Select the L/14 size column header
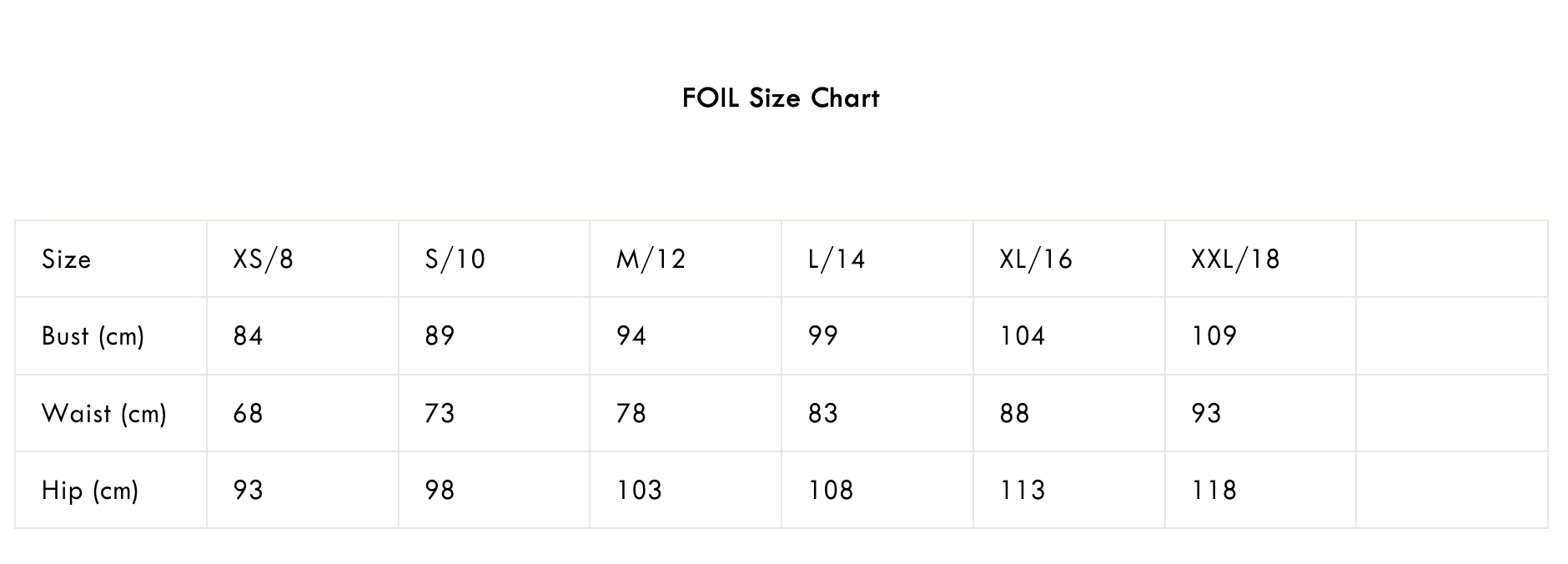 pyautogui.click(x=837, y=259)
